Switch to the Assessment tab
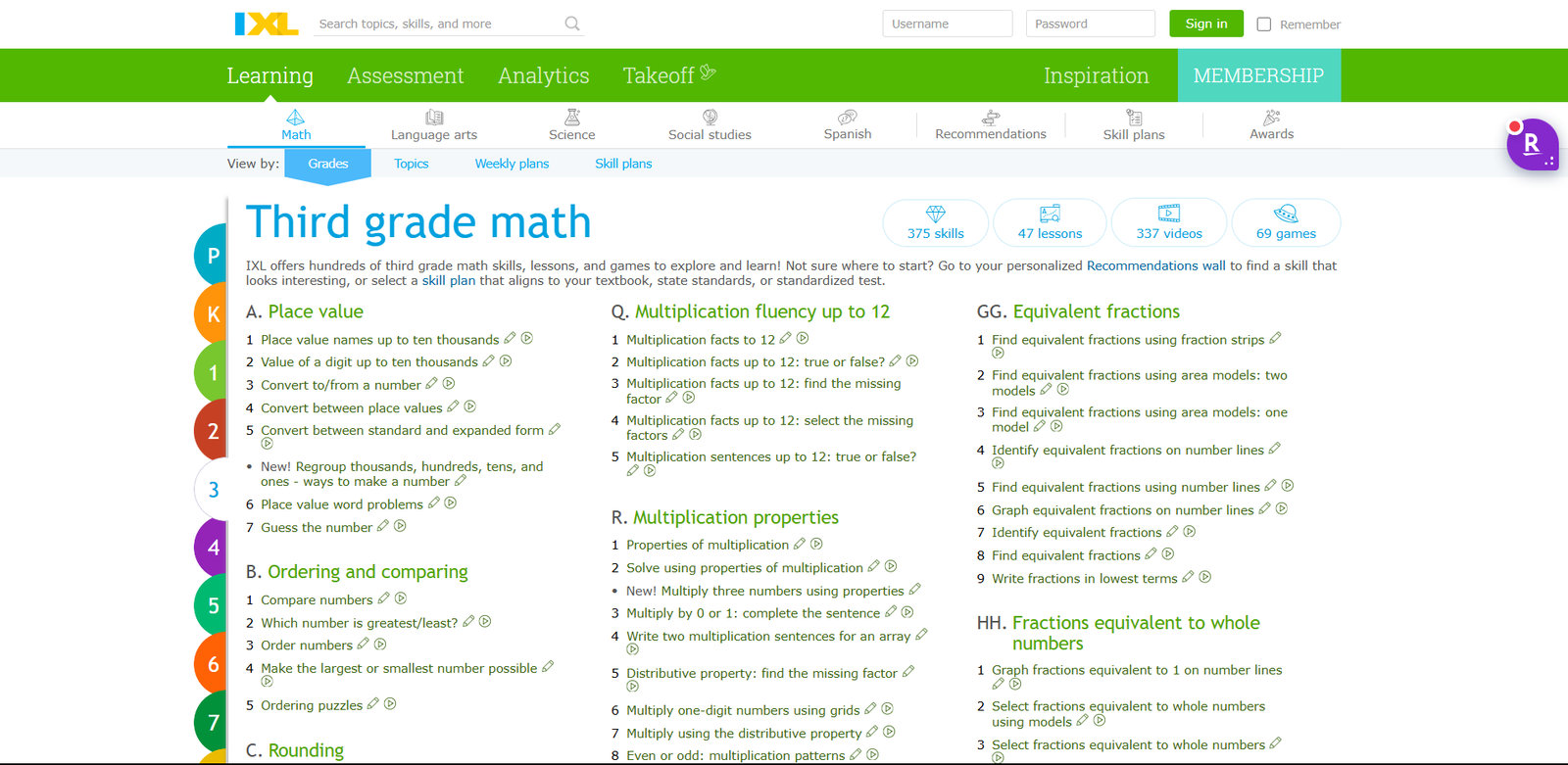 406,75
